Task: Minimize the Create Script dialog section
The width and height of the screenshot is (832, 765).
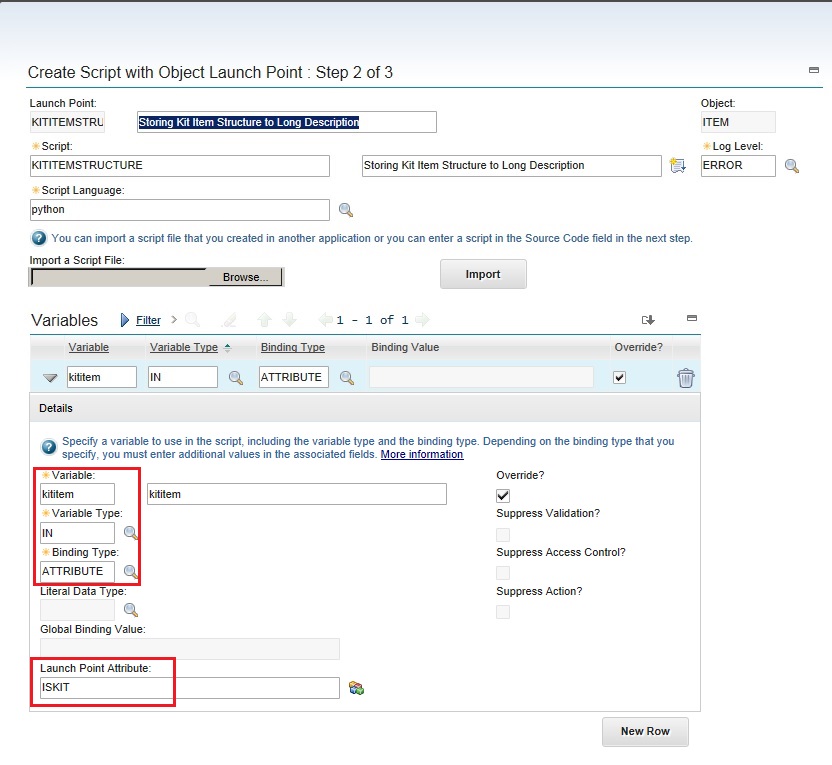Action: coord(813,69)
